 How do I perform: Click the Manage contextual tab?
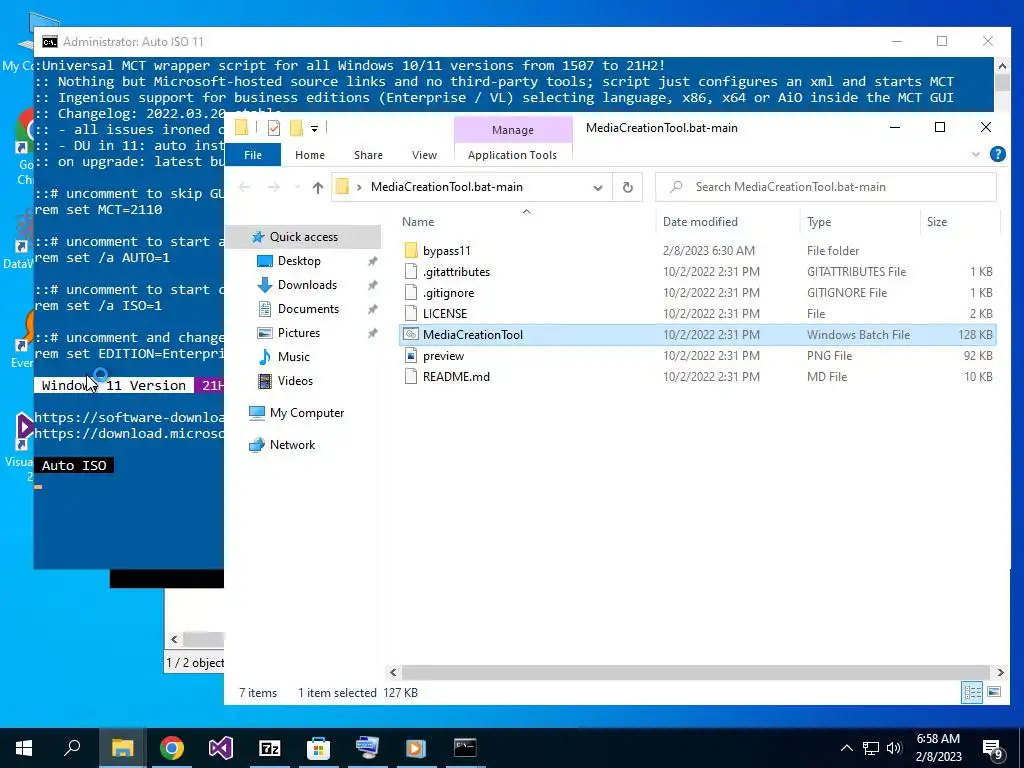(513, 130)
